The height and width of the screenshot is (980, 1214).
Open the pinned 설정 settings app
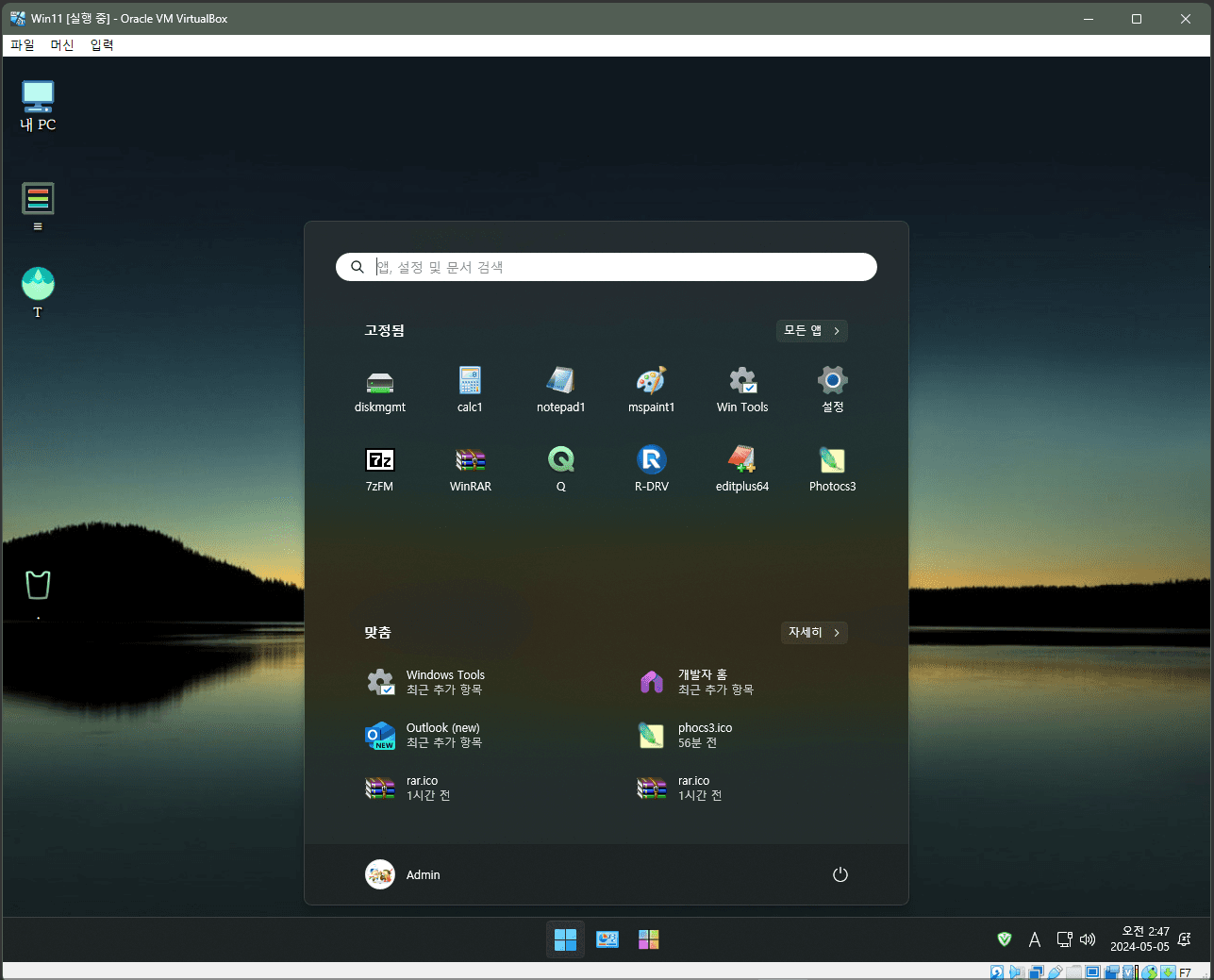click(x=833, y=390)
